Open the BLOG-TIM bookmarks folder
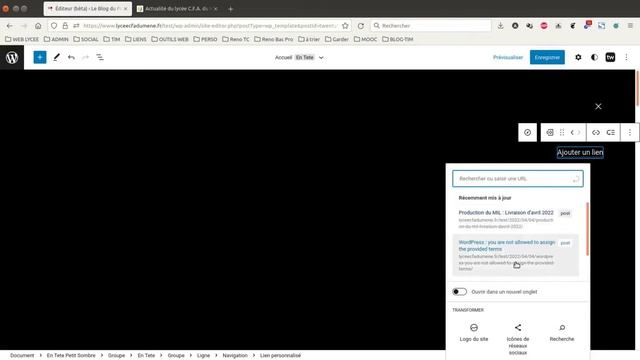The image size is (640, 360). (398, 39)
